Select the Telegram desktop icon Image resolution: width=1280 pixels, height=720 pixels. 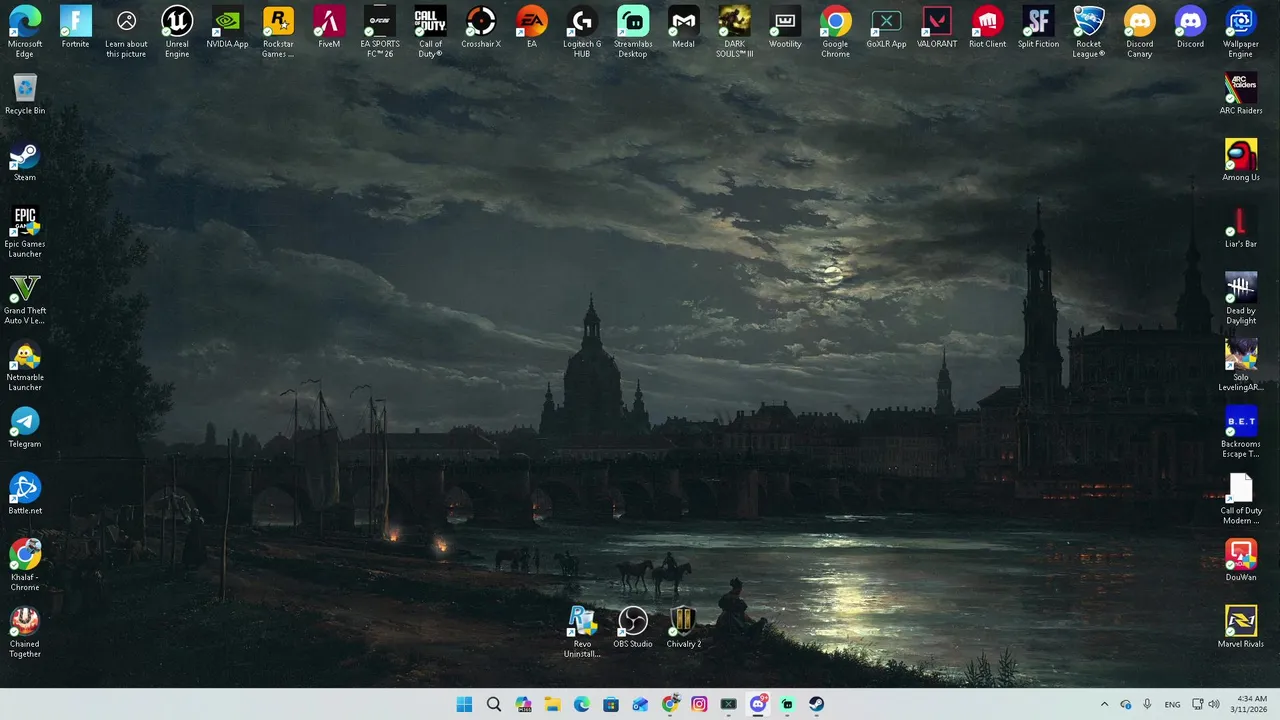click(x=25, y=428)
